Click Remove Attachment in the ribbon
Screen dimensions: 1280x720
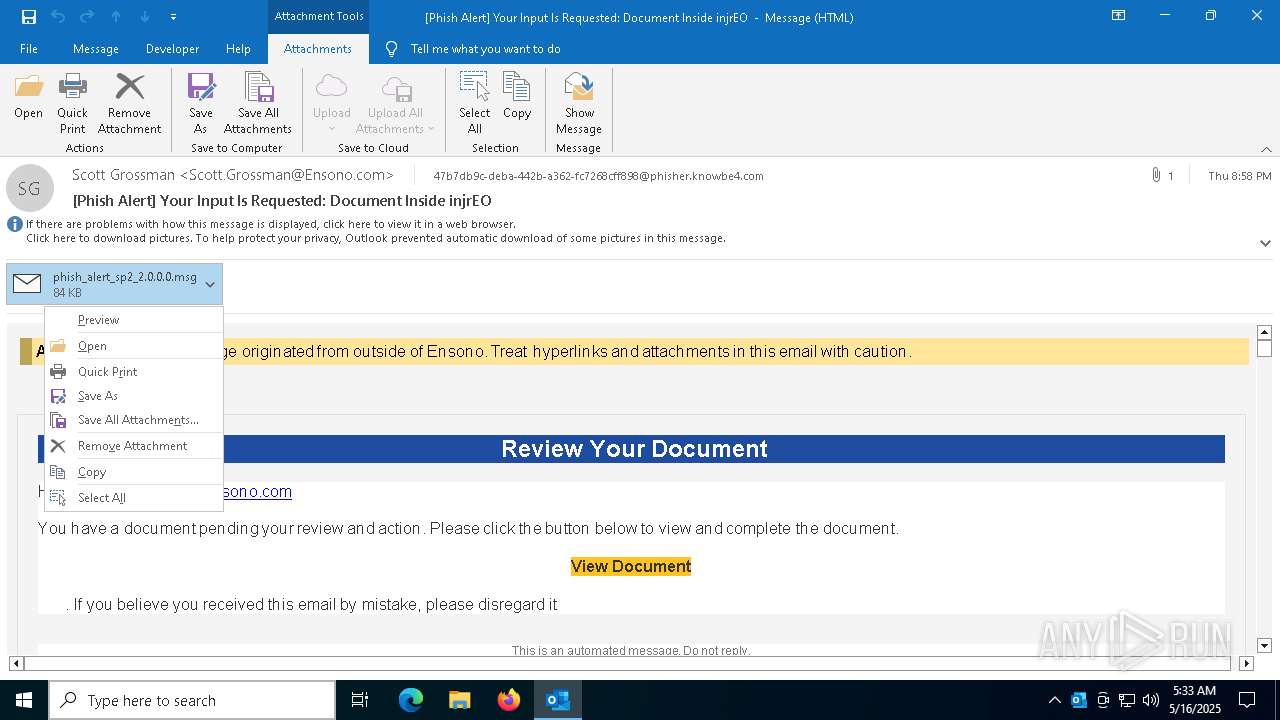click(129, 103)
